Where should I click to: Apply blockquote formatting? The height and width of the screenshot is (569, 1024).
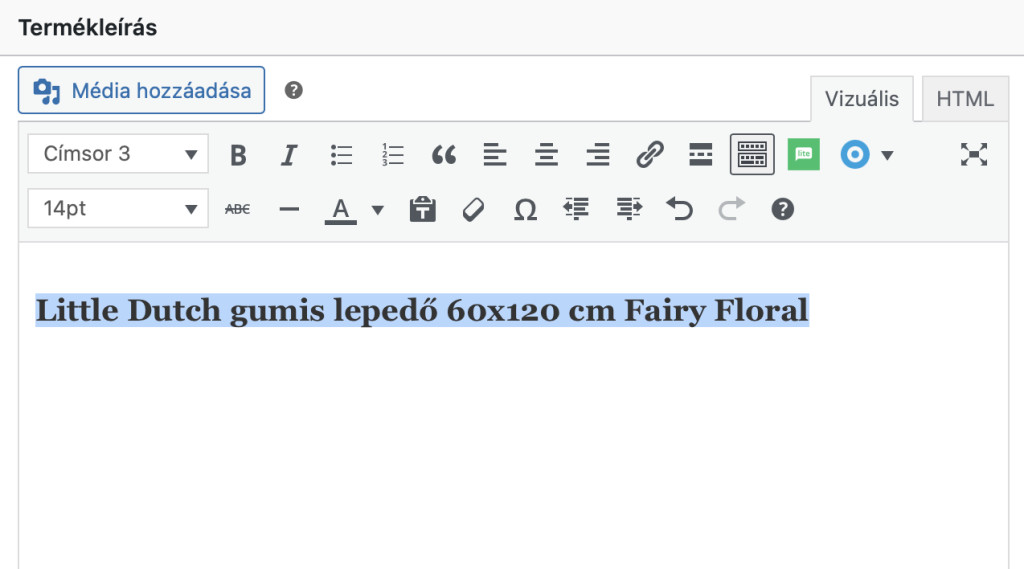(x=444, y=154)
